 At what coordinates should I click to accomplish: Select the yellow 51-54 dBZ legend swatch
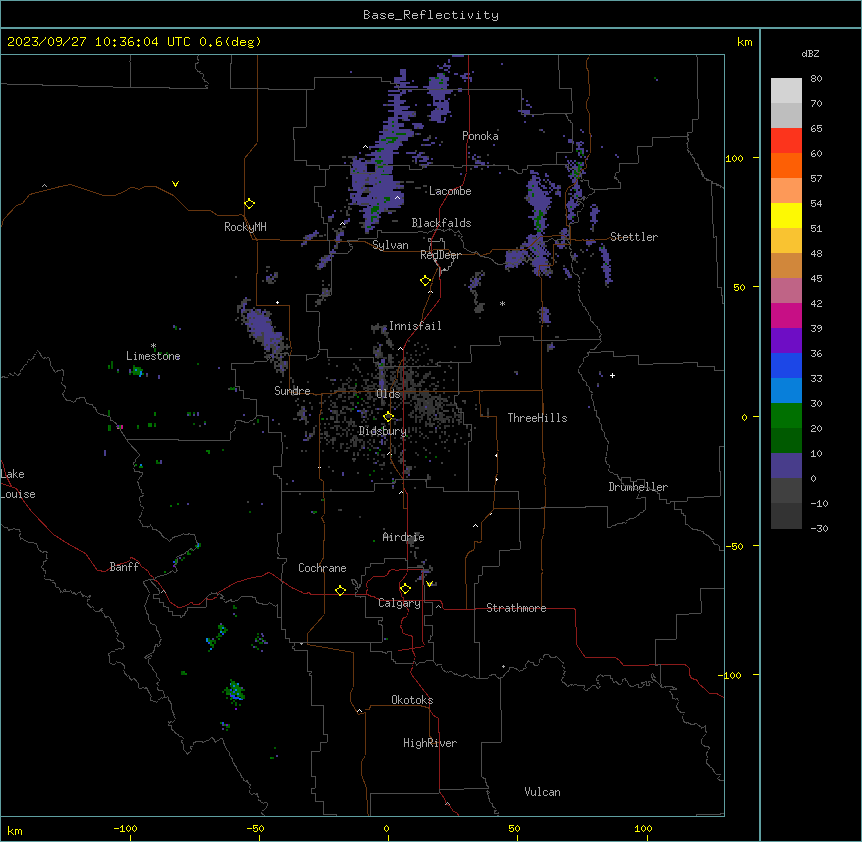[x=786, y=215]
